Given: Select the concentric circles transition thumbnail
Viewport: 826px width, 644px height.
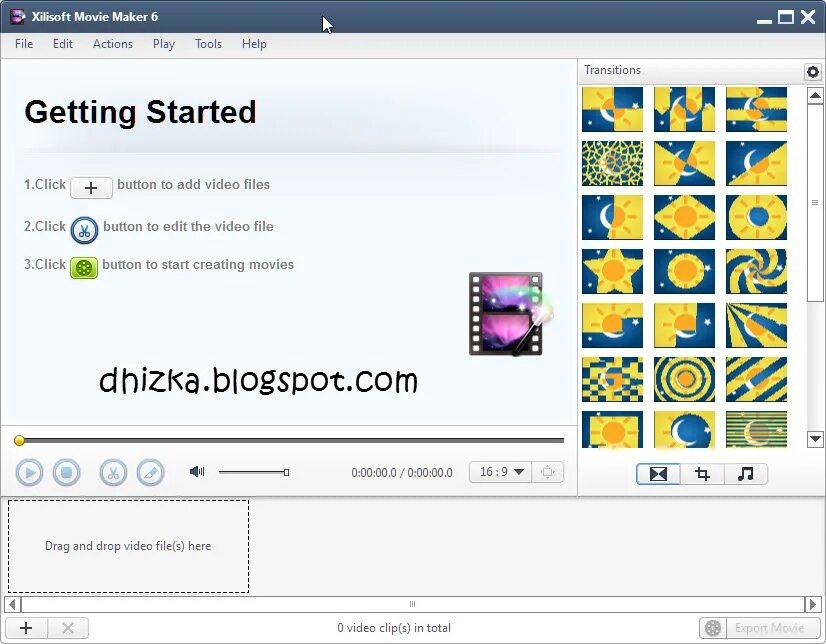Looking at the screenshot, I should [684, 379].
